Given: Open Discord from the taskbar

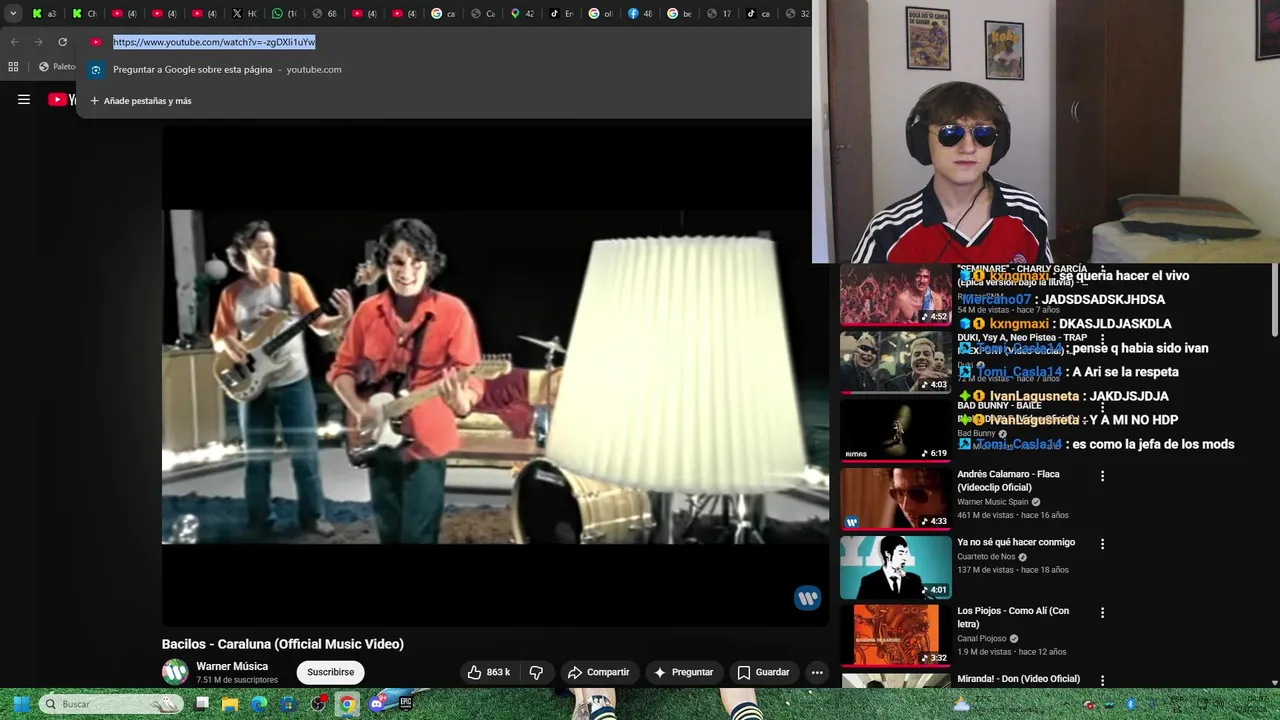Looking at the screenshot, I should (377, 704).
